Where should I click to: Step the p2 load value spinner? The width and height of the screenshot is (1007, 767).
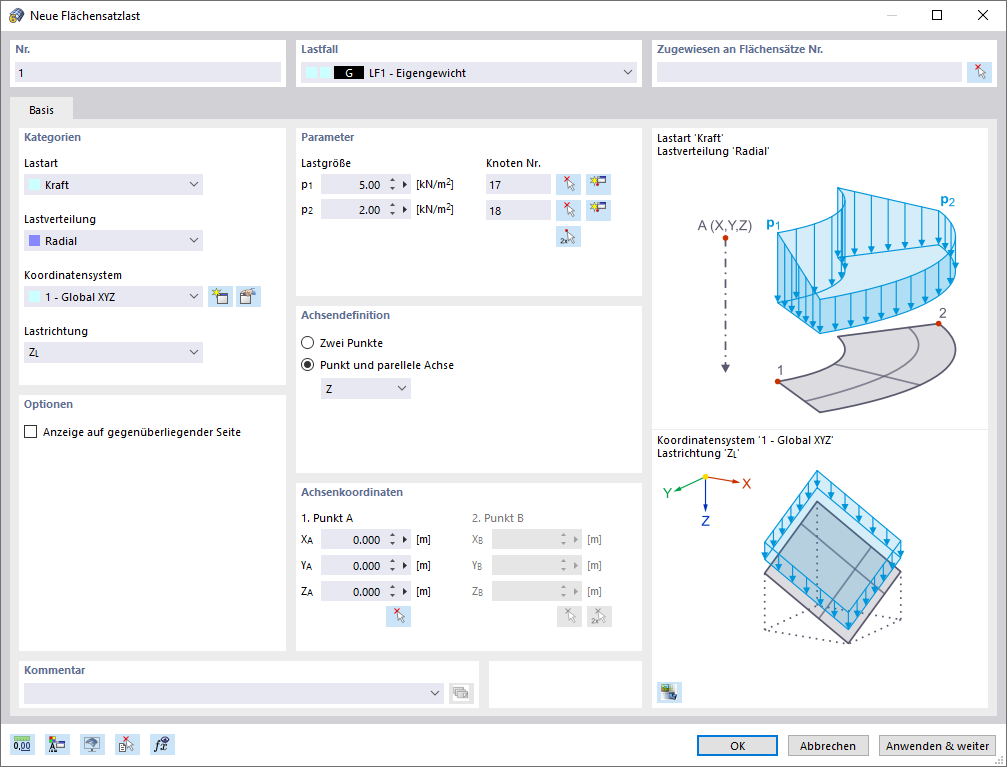(x=392, y=210)
